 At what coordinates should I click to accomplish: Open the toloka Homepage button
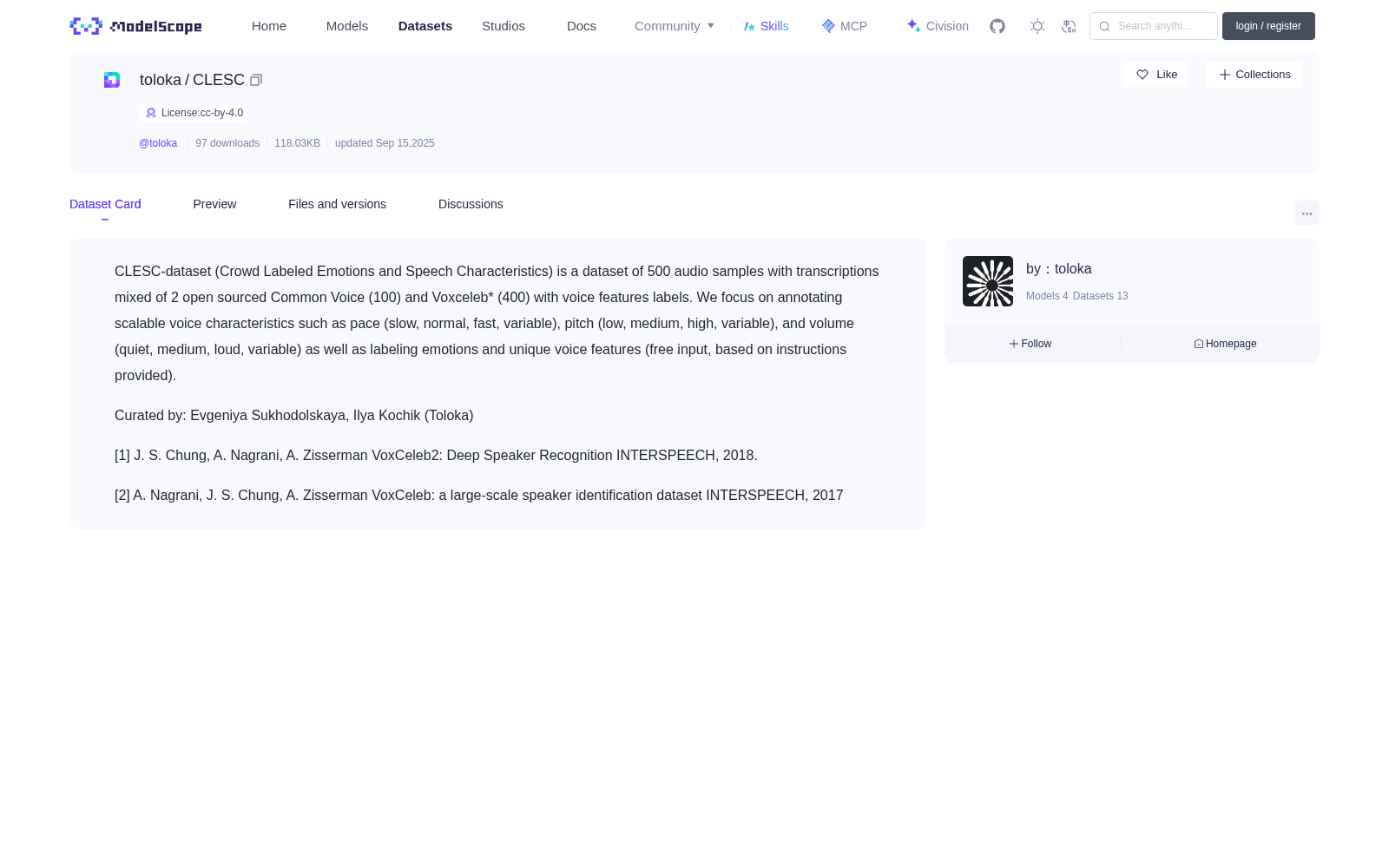(x=1225, y=344)
